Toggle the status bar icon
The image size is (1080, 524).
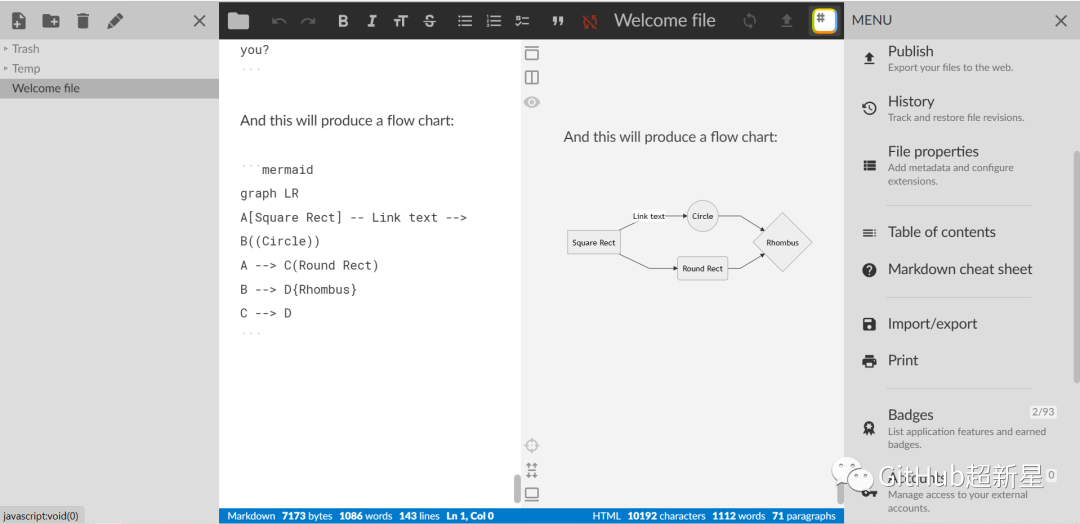532,494
